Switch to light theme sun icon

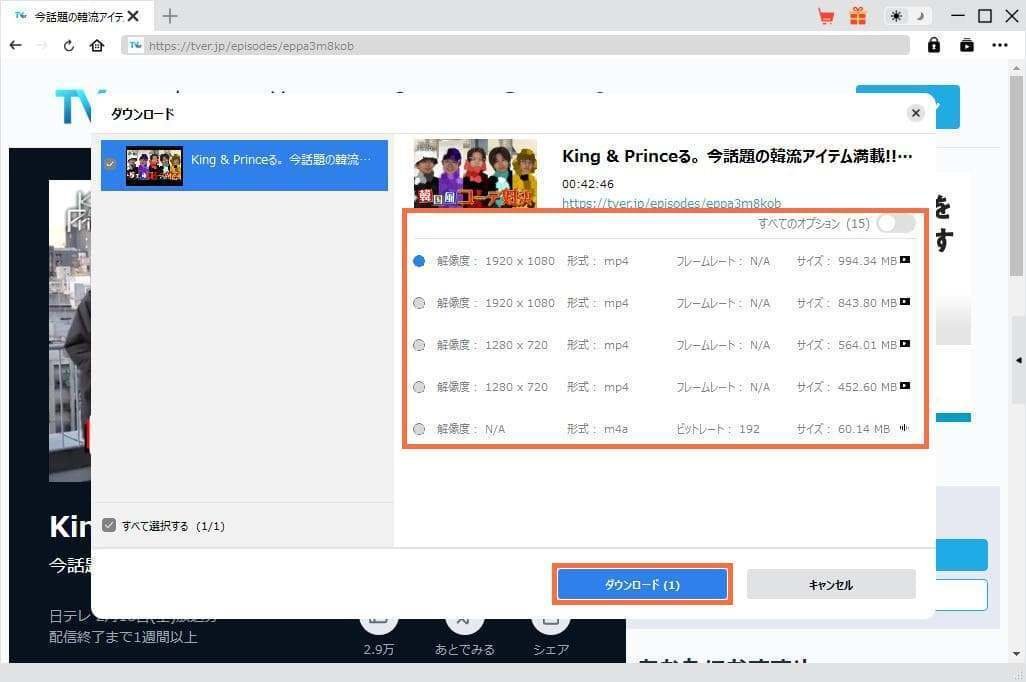896,16
